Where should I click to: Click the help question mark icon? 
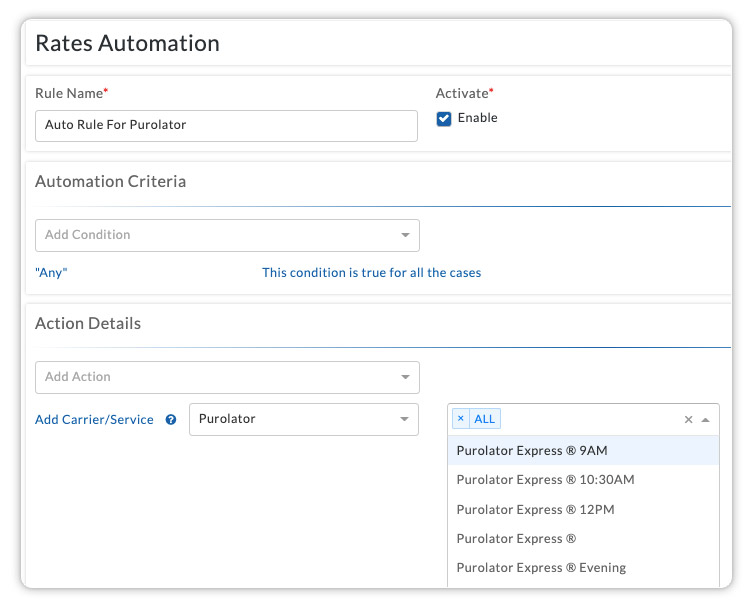171,420
